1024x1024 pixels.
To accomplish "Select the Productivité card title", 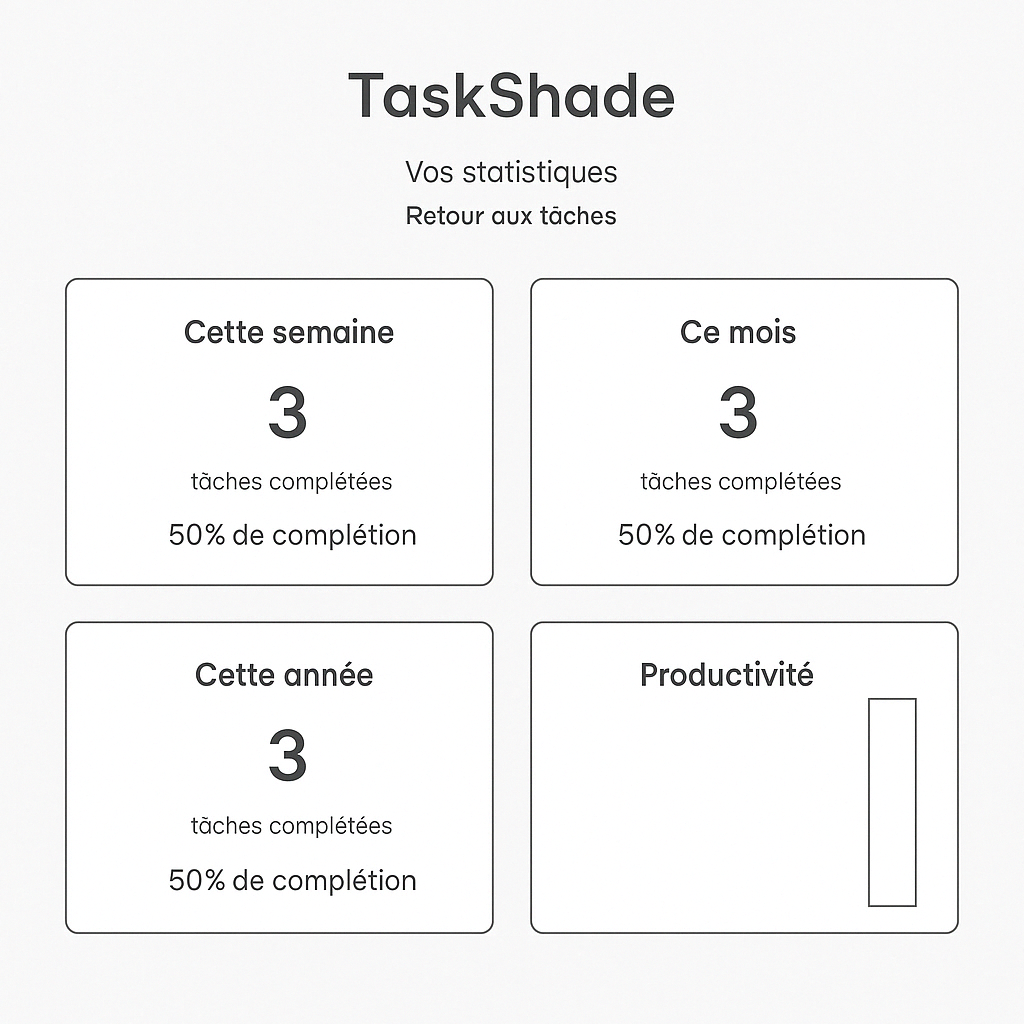I will [727, 675].
